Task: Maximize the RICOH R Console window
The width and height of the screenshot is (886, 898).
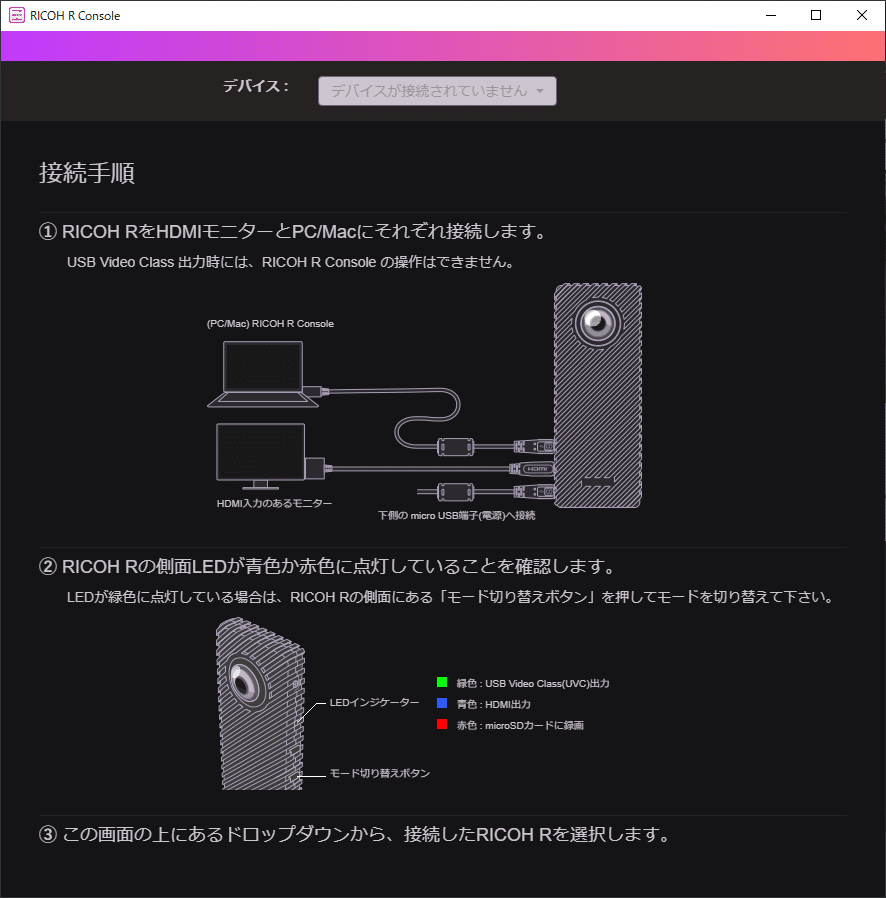Action: 816,15
